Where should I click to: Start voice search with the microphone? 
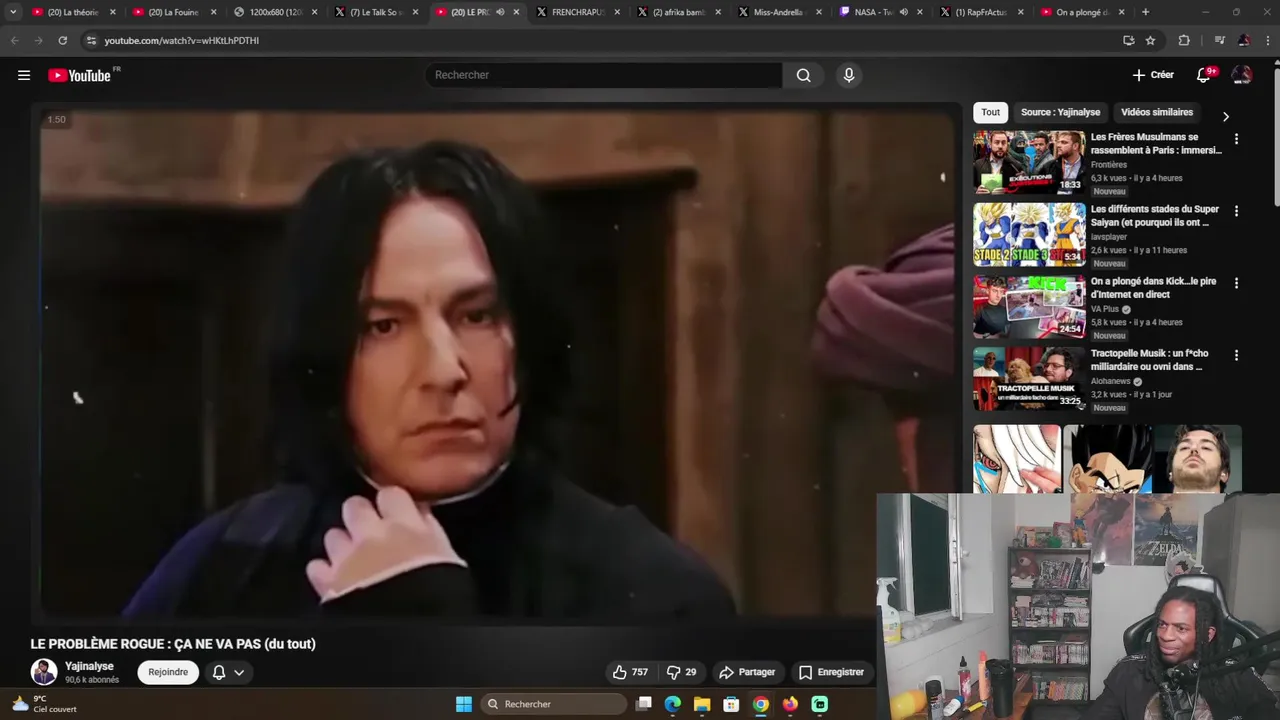[849, 75]
